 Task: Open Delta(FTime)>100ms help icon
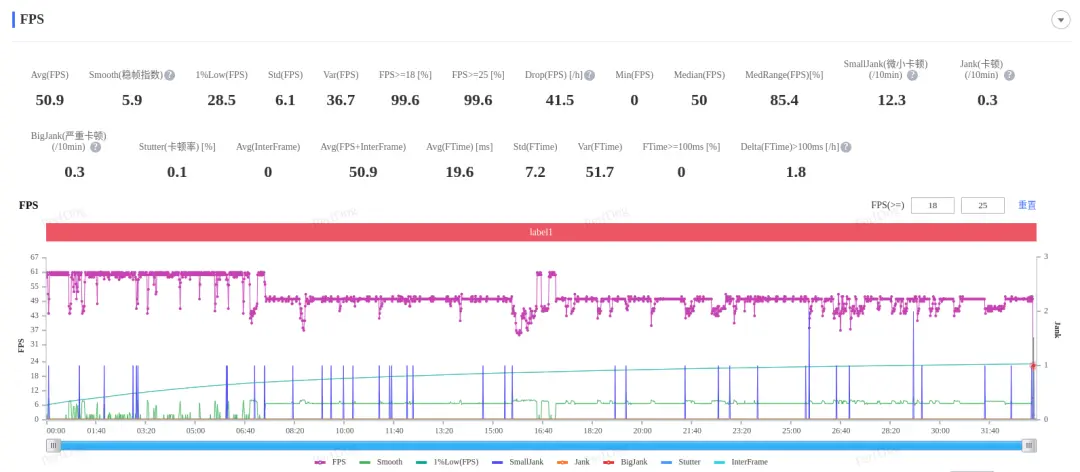click(846, 147)
